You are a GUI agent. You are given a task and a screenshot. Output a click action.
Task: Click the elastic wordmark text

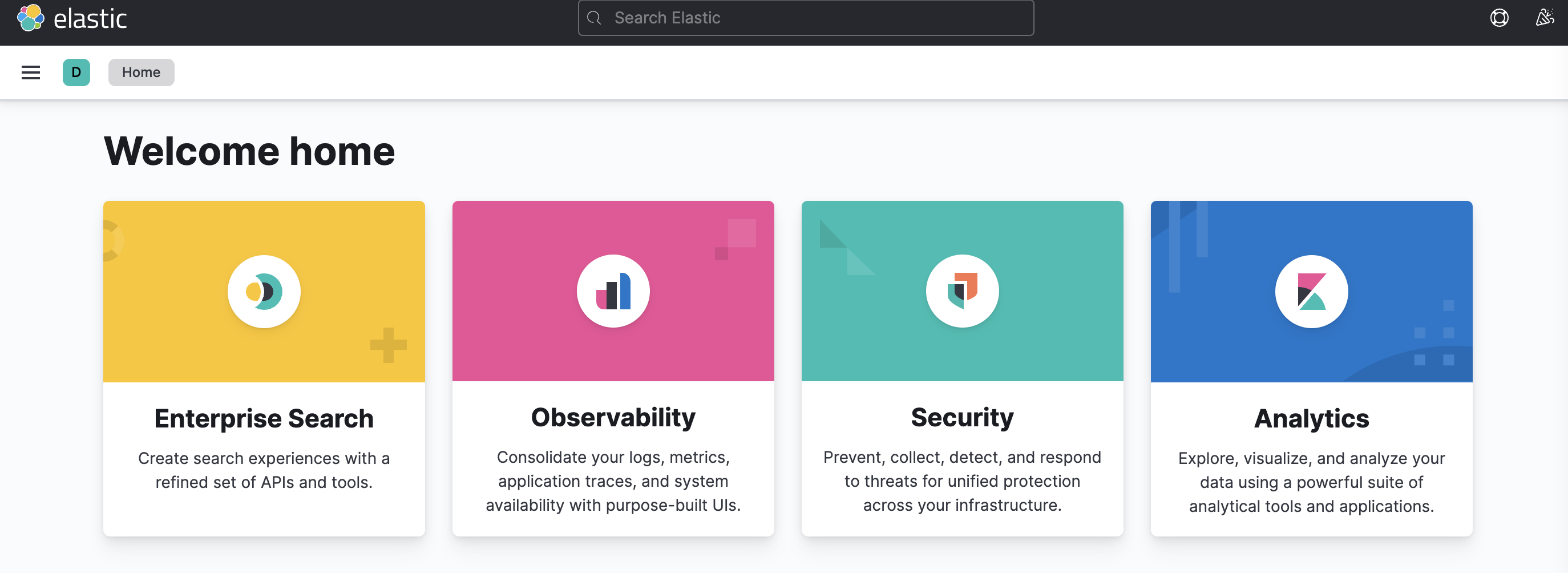(90, 19)
